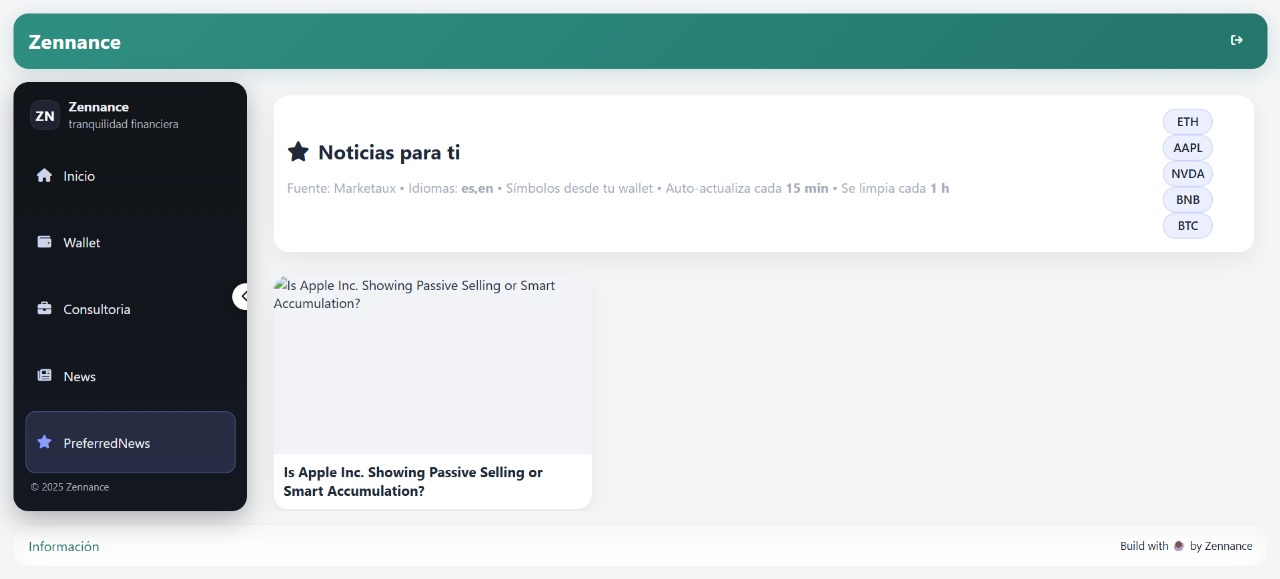Select the PreferredNews menu item

[130, 442]
